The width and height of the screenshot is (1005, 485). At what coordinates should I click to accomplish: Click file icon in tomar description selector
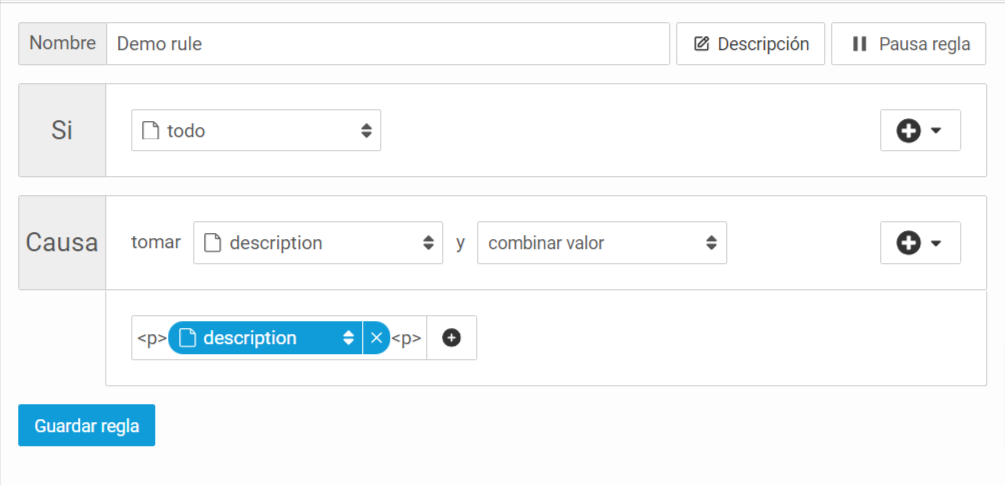(212, 243)
